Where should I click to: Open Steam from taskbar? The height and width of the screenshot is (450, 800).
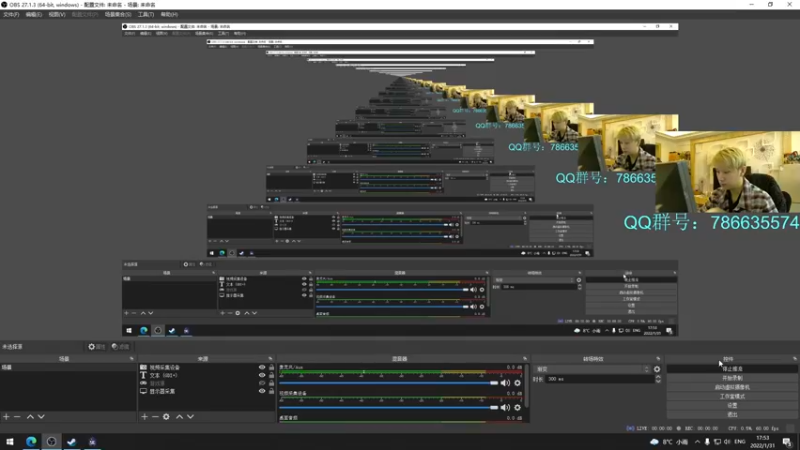71,442
